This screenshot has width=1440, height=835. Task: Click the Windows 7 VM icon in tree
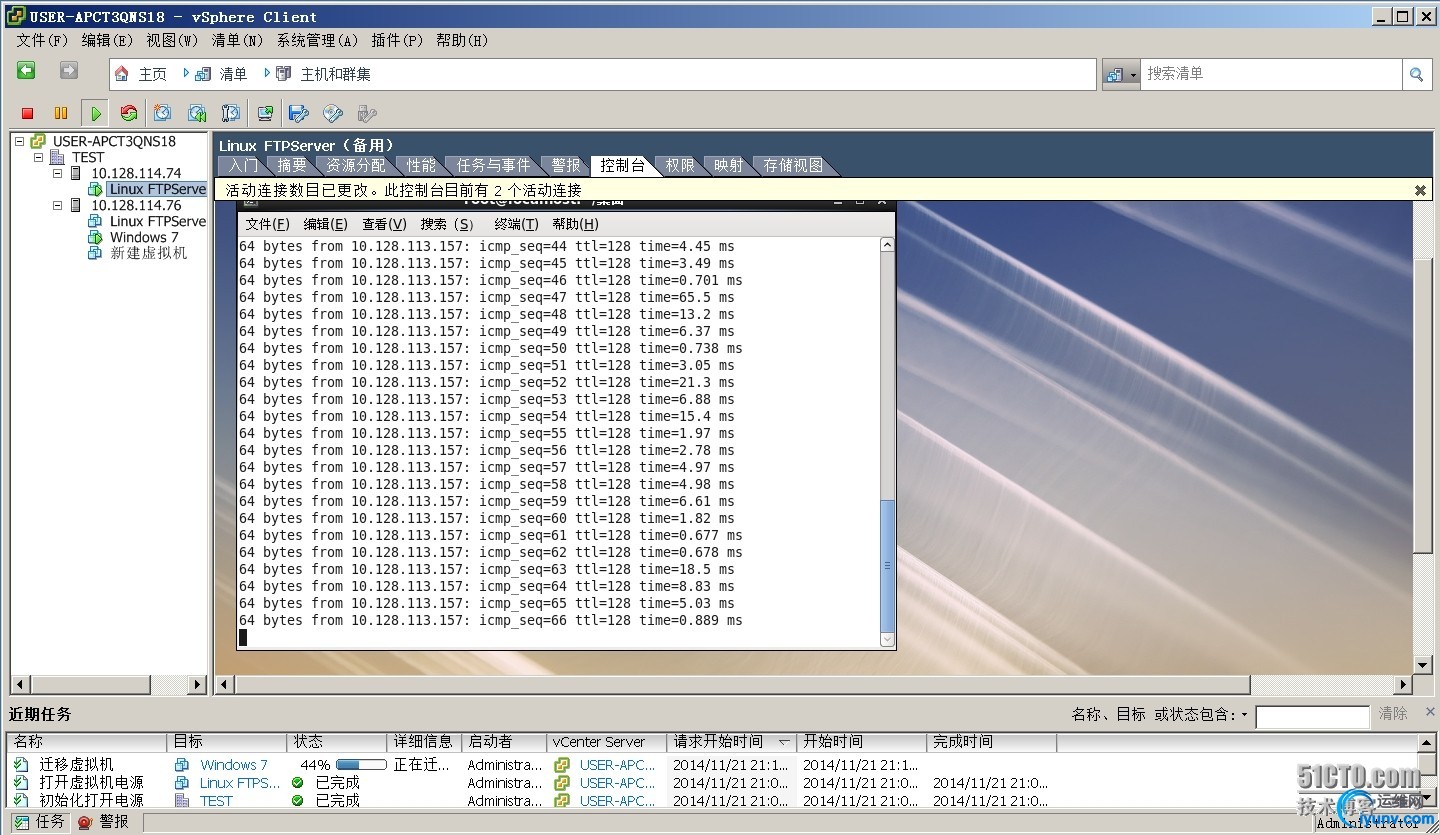(x=95, y=237)
